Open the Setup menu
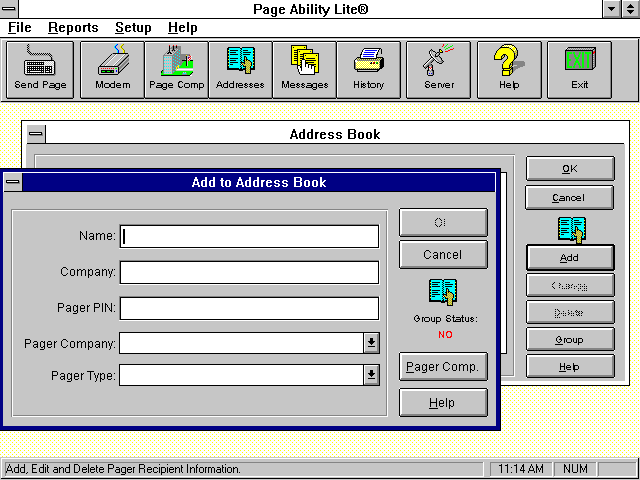The image size is (640, 480). (x=133, y=28)
